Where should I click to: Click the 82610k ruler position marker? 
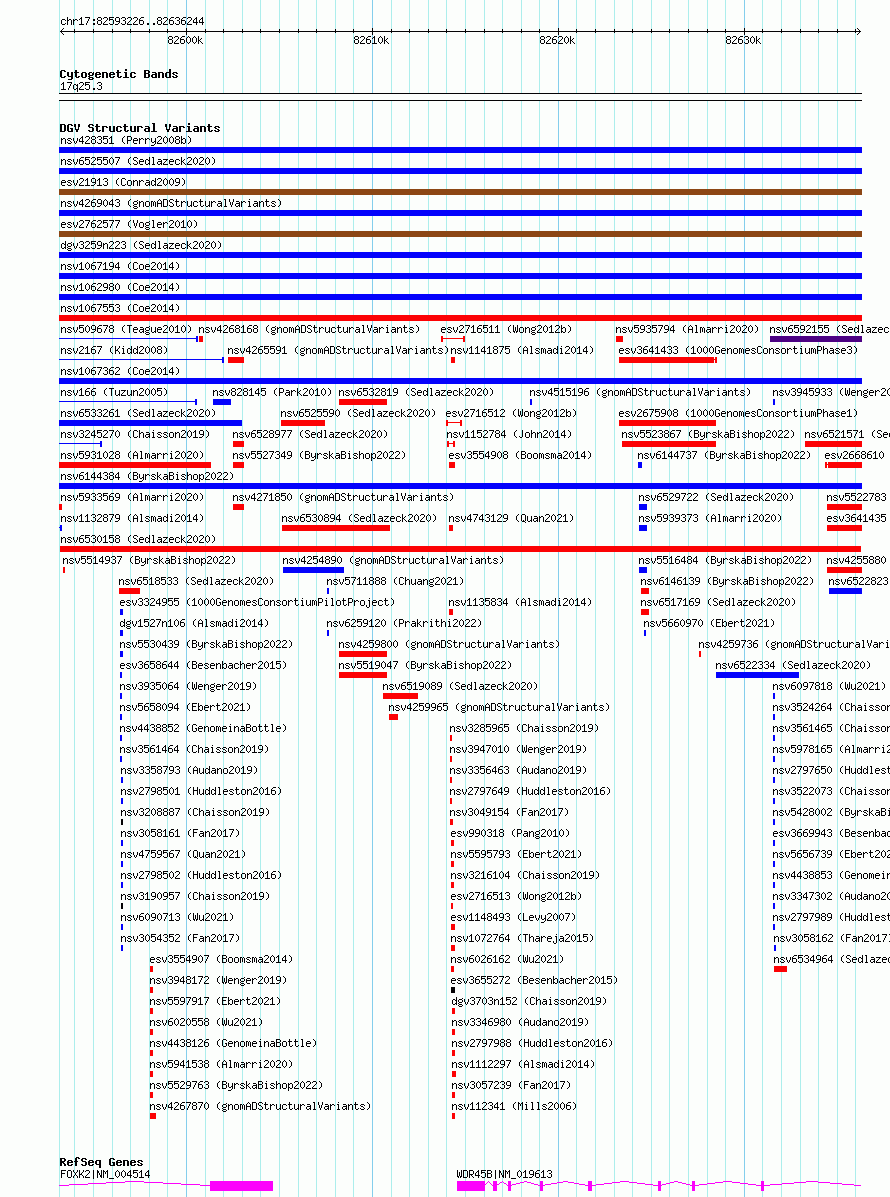371,40
